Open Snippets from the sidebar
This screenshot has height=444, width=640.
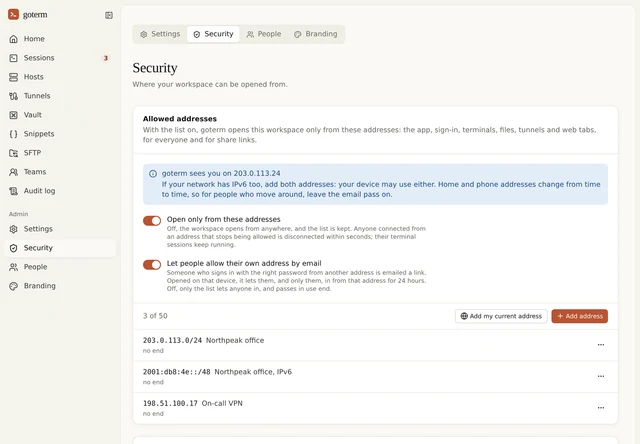[60, 134]
